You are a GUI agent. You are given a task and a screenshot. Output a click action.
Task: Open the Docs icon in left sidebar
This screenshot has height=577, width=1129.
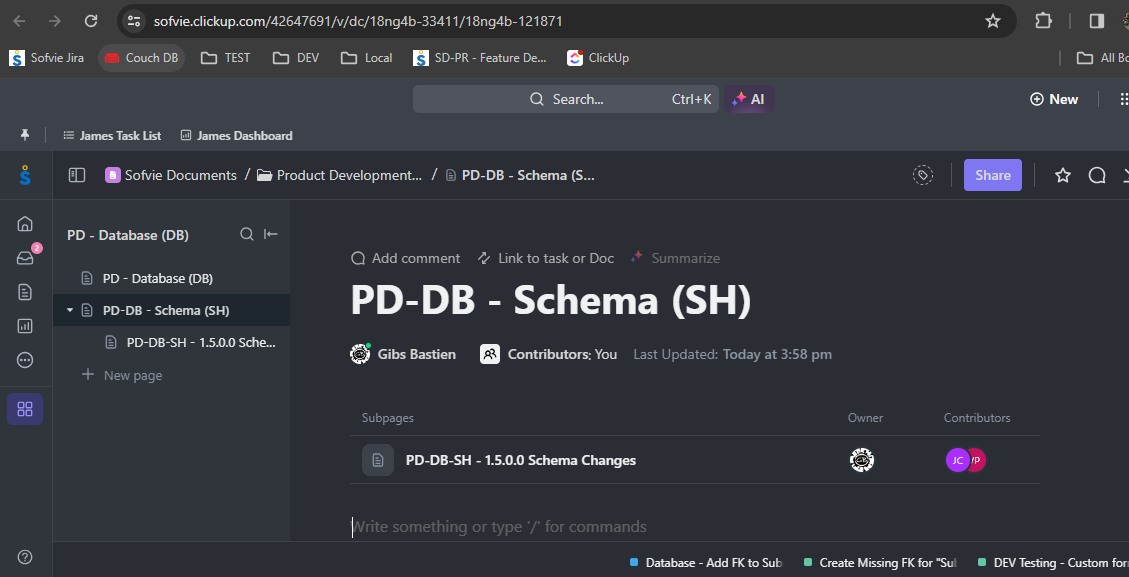[x=25, y=292]
